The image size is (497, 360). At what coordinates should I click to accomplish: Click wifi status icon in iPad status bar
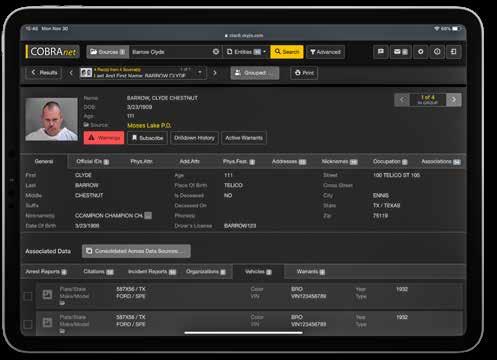coord(437,29)
